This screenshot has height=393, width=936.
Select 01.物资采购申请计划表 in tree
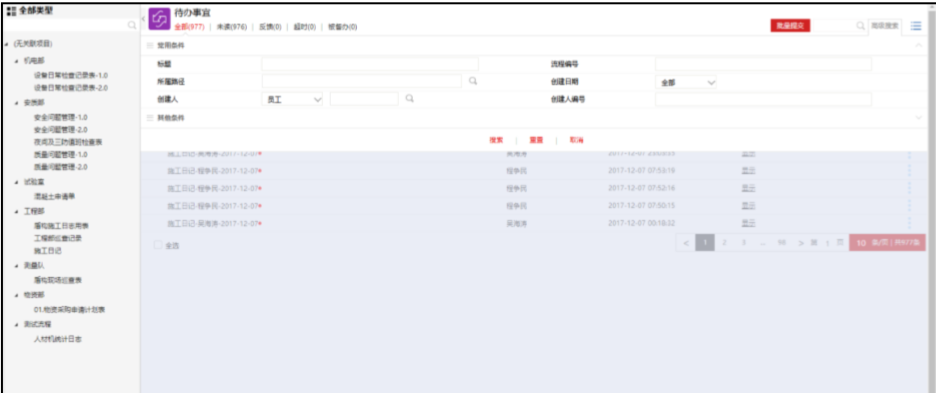click(x=69, y=310)
